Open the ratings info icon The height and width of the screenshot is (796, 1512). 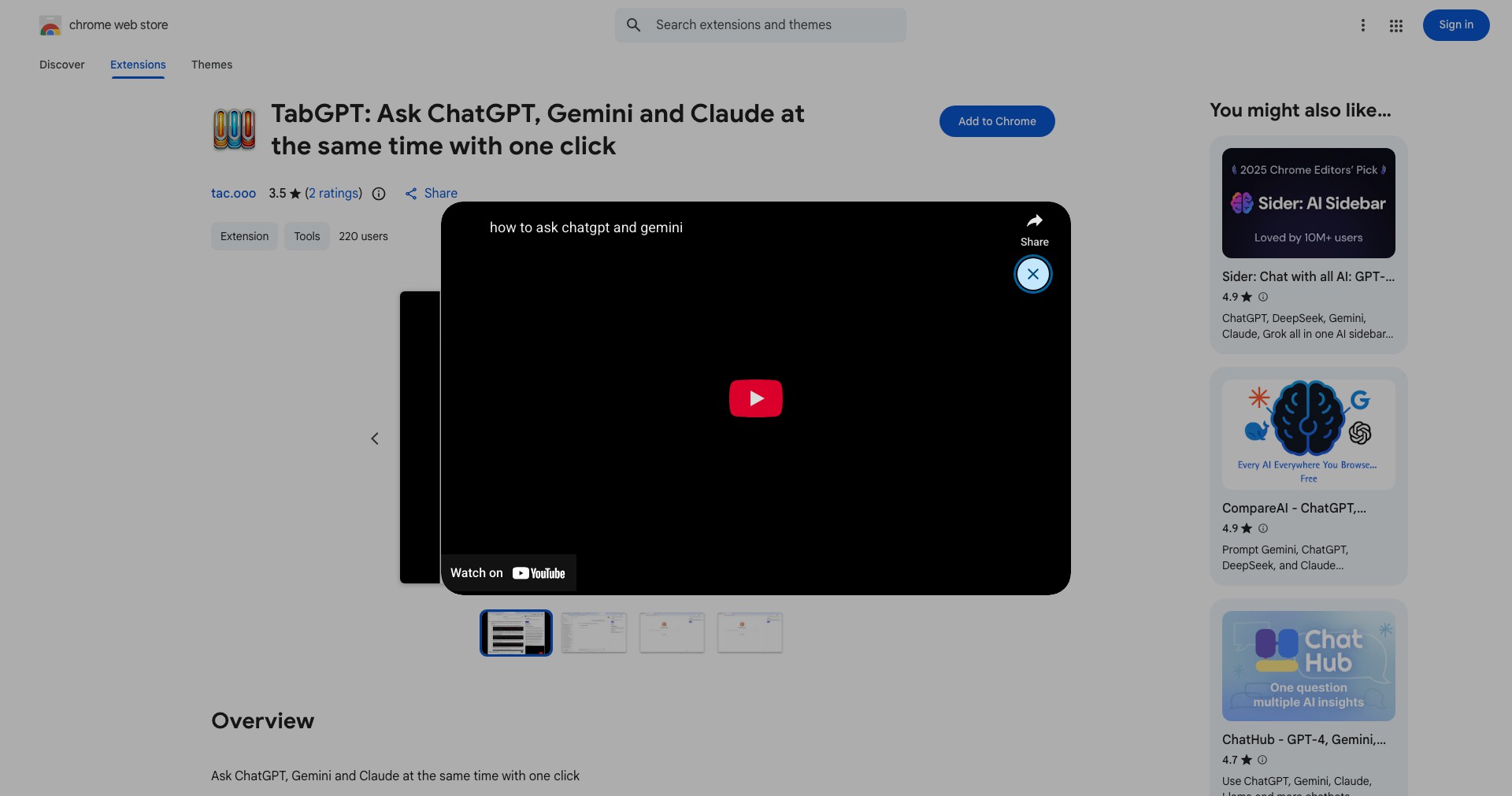pyautogui.click(x=379, y=194)
